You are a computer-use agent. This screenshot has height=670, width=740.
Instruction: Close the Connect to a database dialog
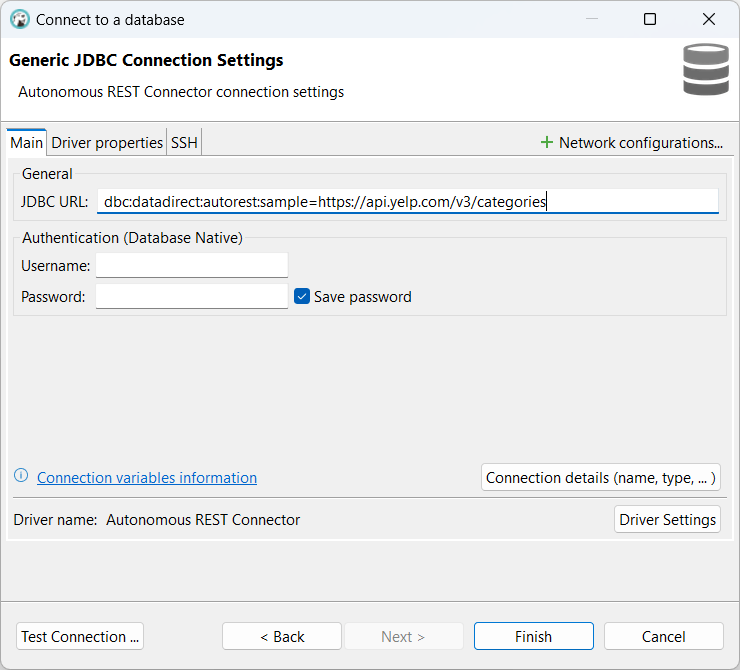click(x=709, y=19)
